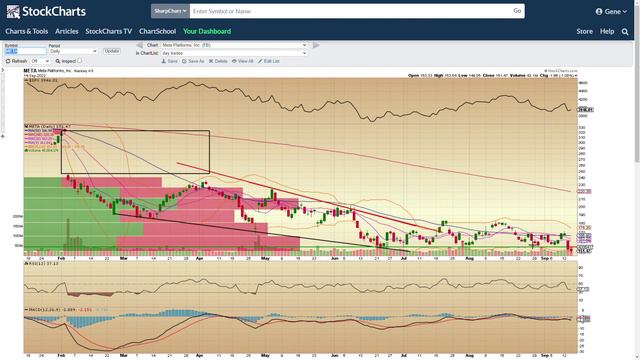Go to Your Dashboard
Image resolution: width=640 pixels, height=360 pixels.
pos(207,31)
